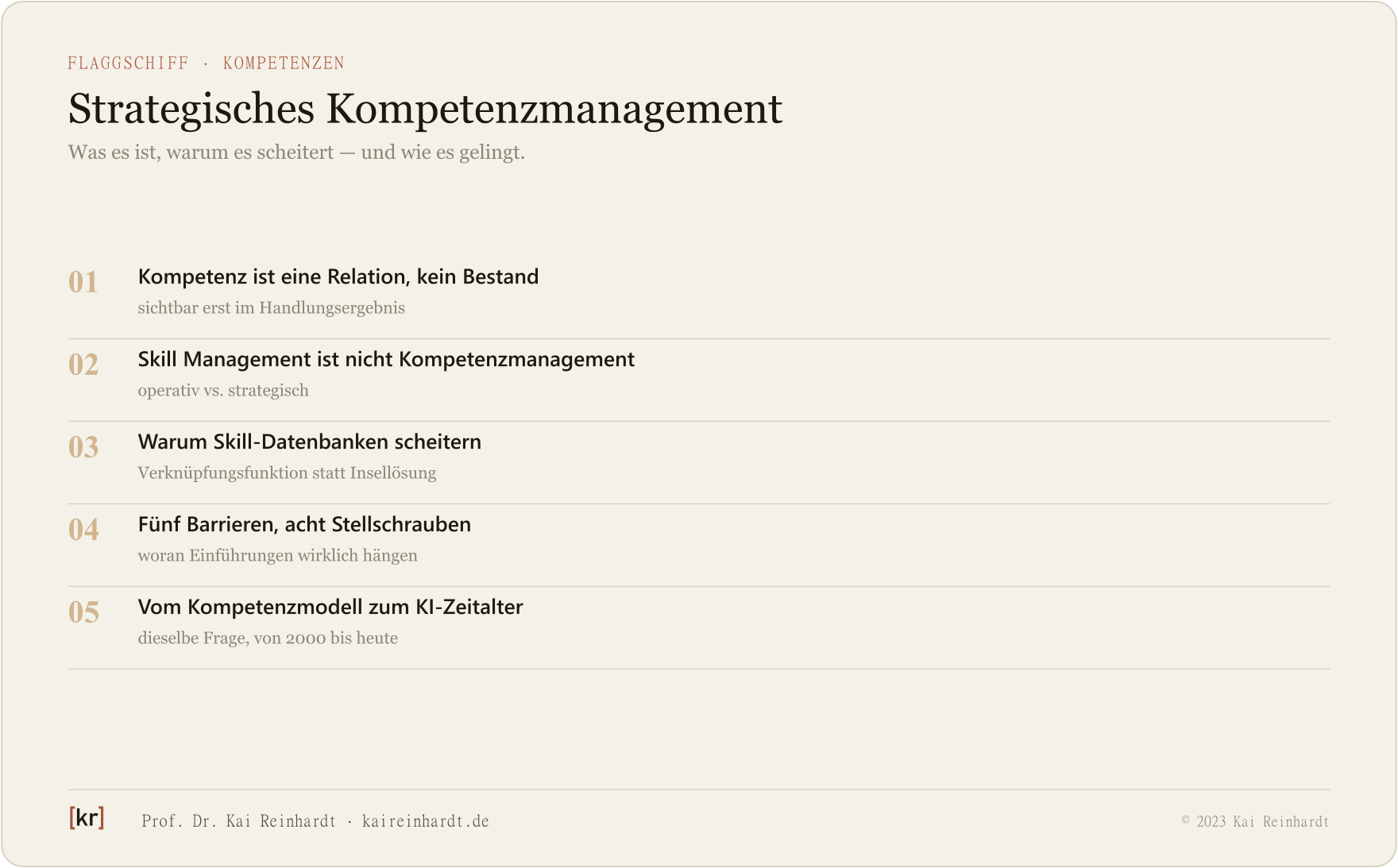This screenshot has width=1398, height=868.
Task: Click the number 02
Action: 83,365
